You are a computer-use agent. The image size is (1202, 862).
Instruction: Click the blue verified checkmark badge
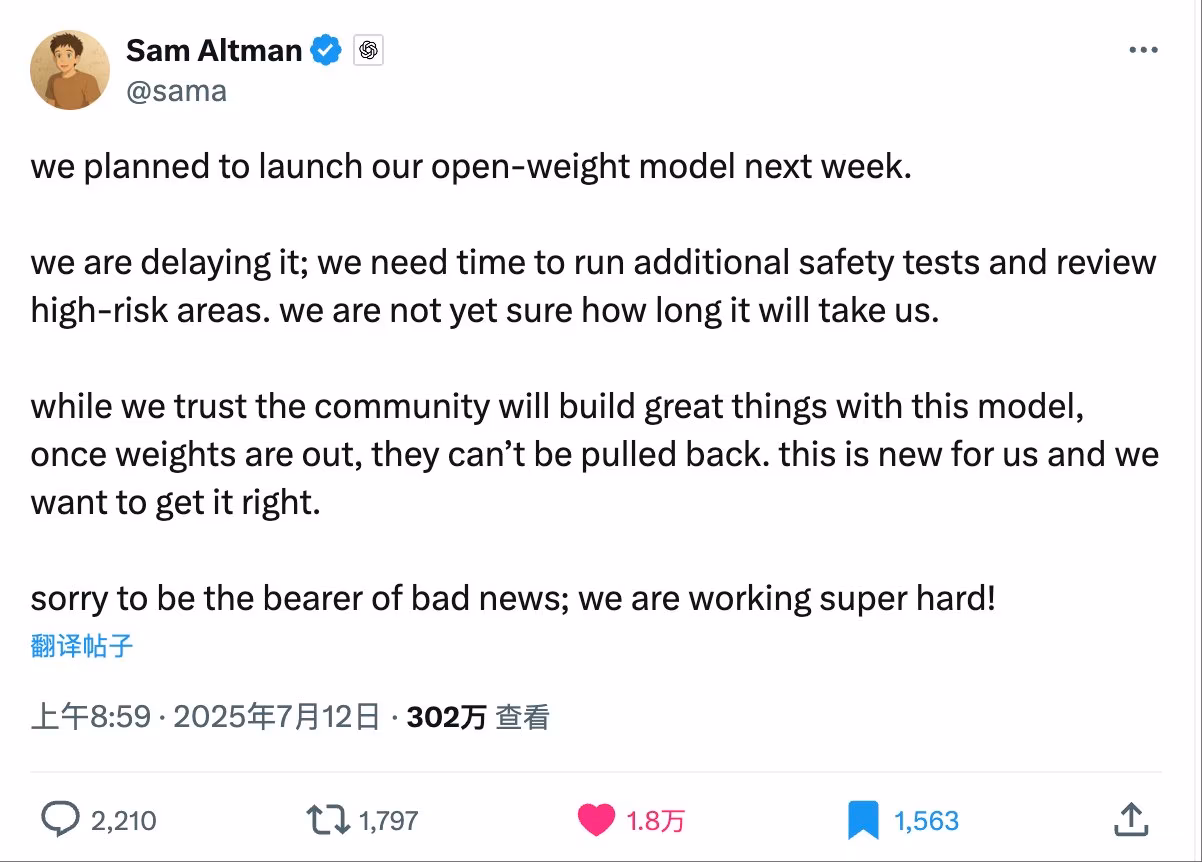(x=327, y=50)
